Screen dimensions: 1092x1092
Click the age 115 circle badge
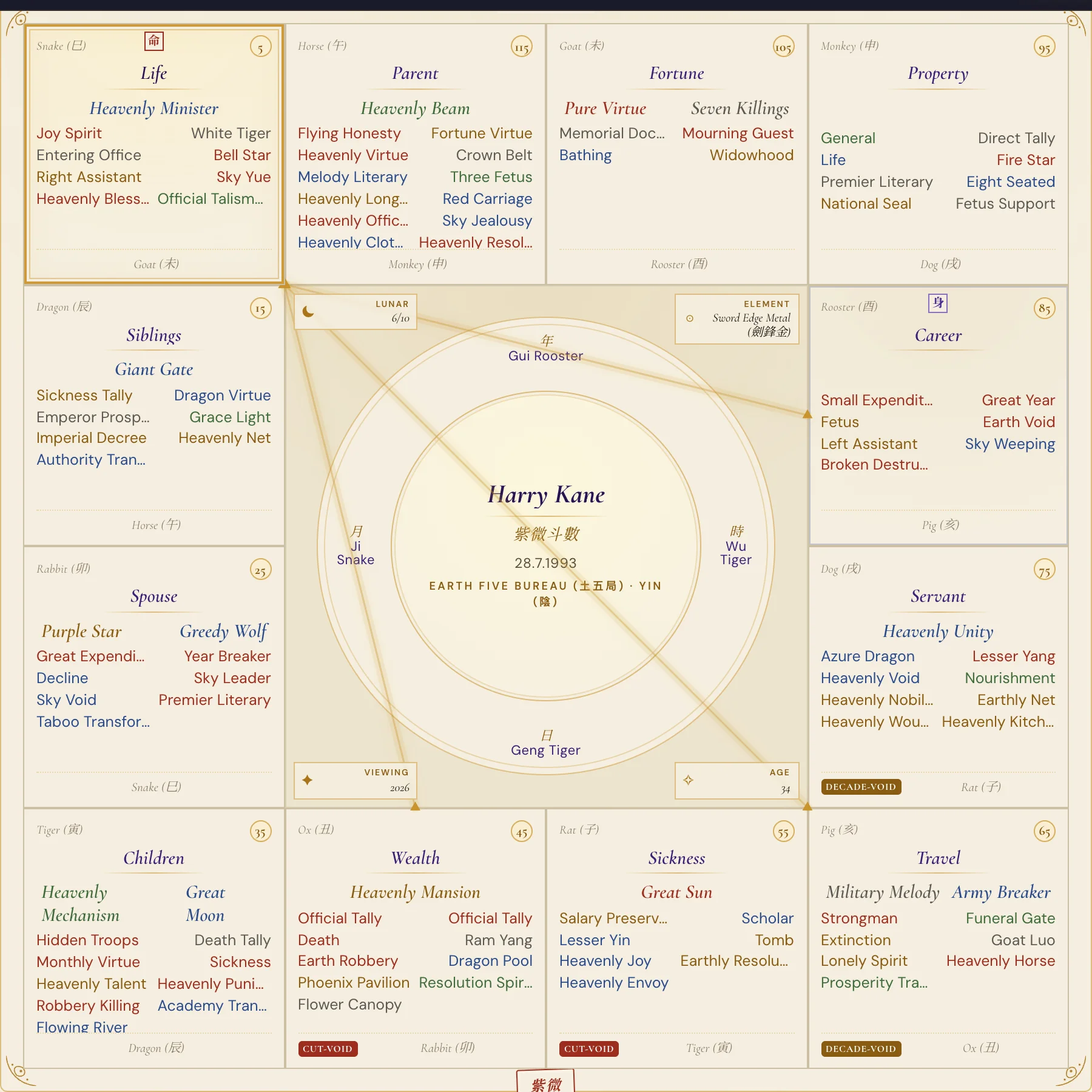[x=522, y=47]
